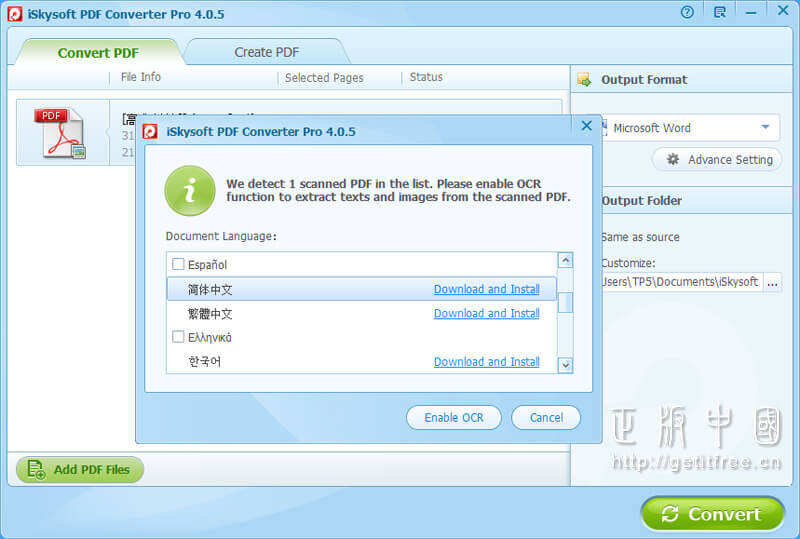Click the Selected Pages column header
This screenshot has height=539, width=800.
pos(324,78)
